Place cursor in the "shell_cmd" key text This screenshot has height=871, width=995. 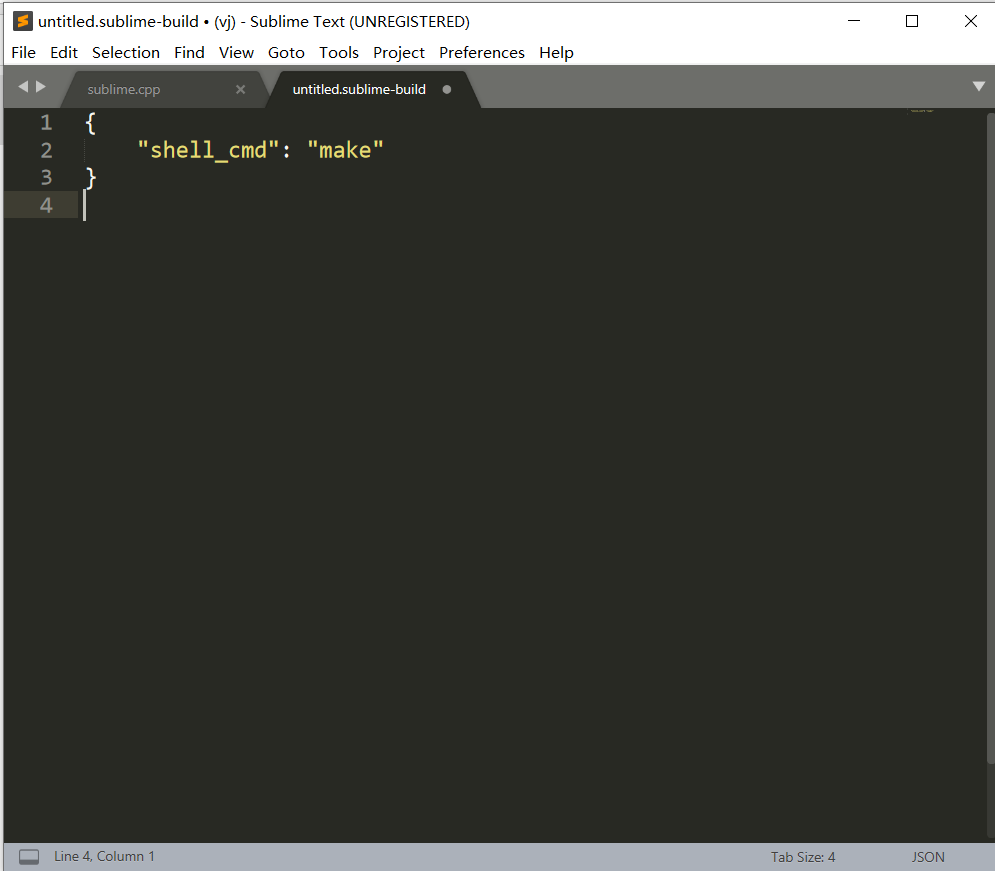208,150
